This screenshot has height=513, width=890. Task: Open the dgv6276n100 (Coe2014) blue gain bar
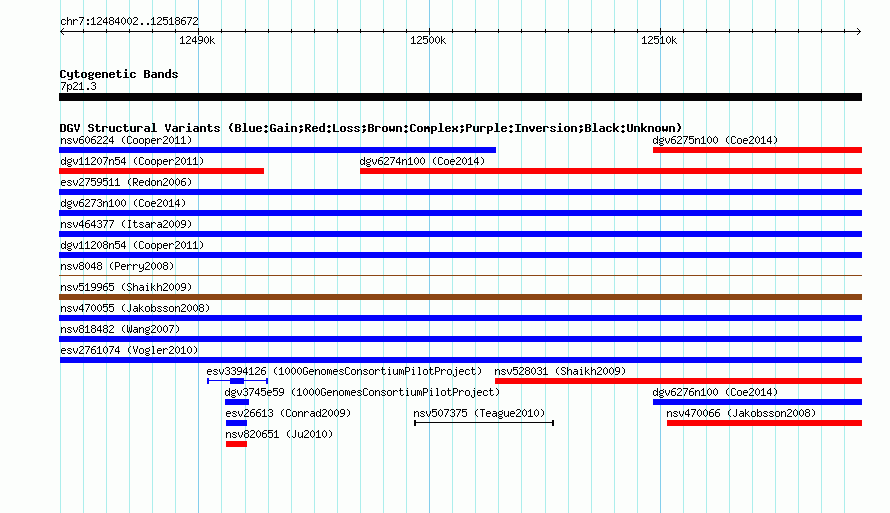pyautogui.click(x=757, y=402)
